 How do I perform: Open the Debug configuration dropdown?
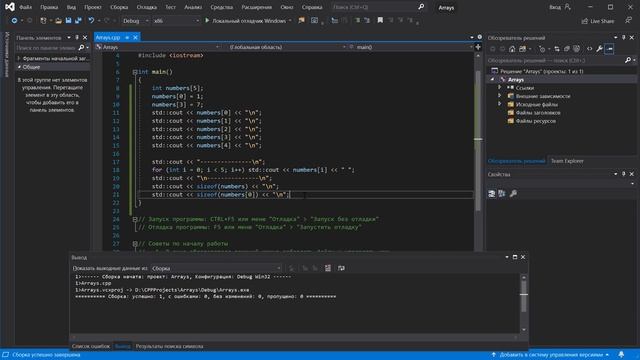(136, 20)
